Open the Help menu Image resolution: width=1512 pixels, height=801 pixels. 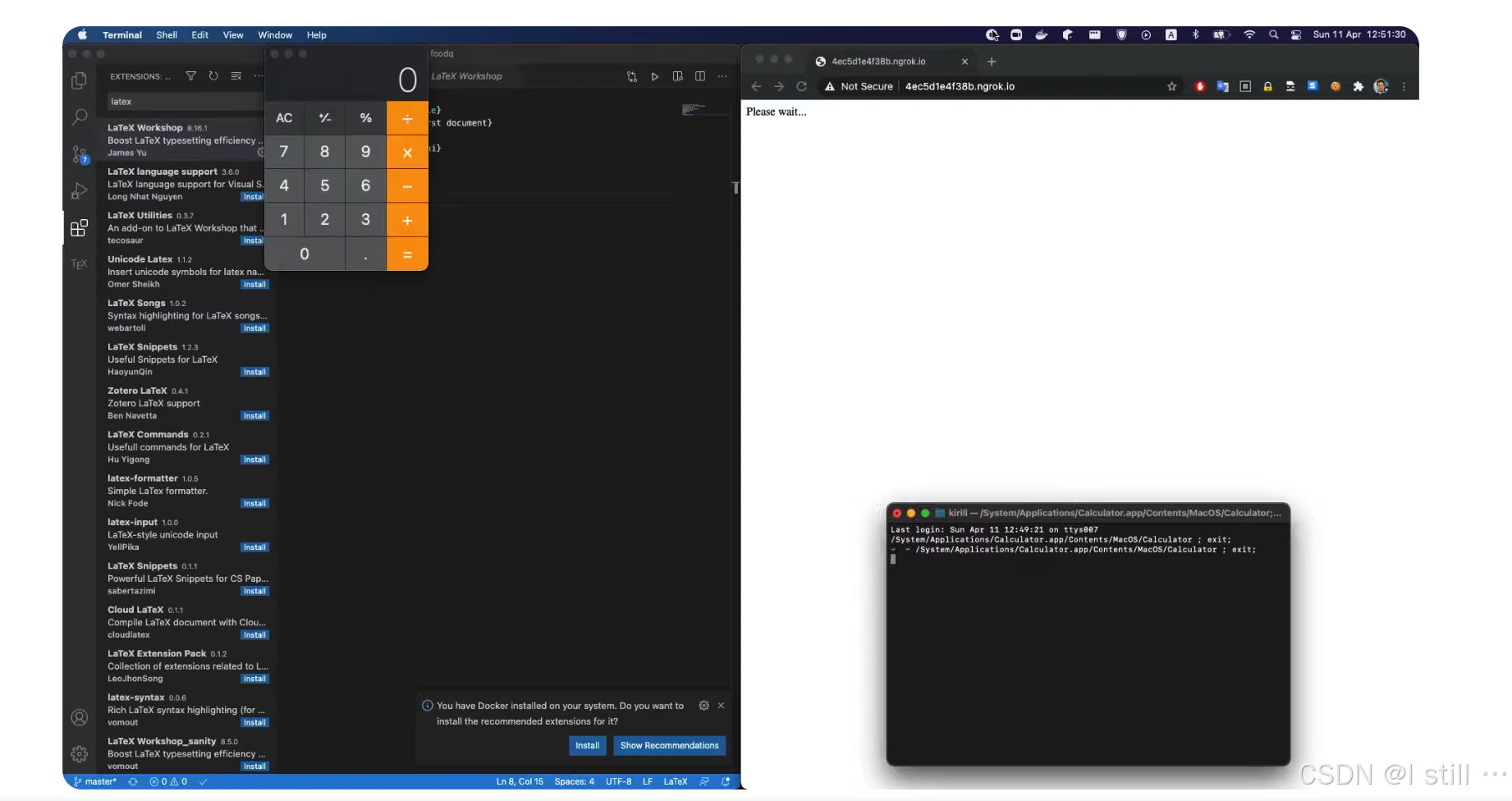click(317, 35)
